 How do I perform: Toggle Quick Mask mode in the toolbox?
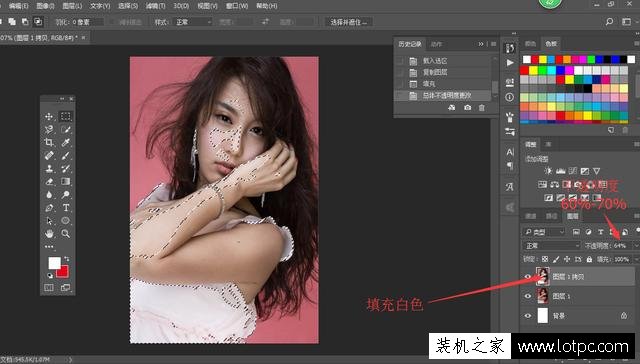(49, 288)
